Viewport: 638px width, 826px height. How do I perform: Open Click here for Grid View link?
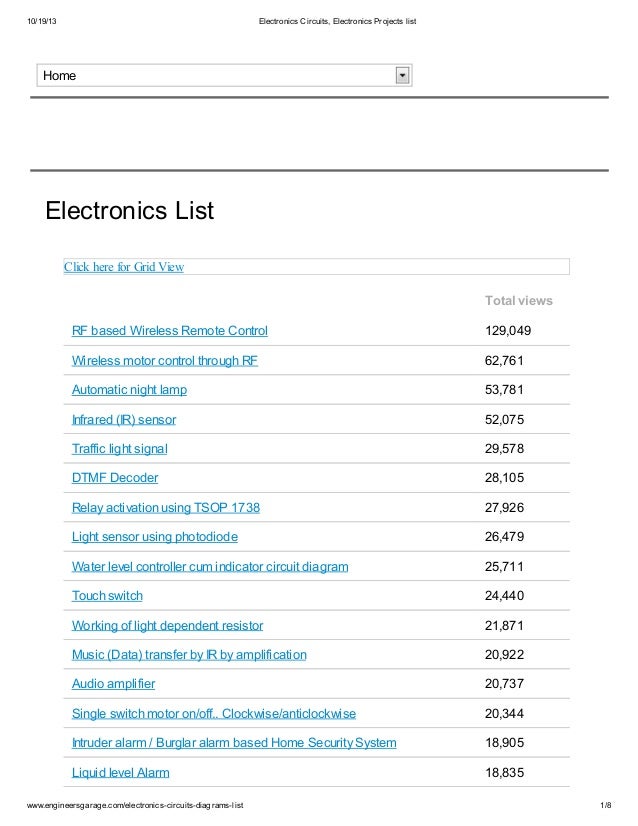click(x=124, y=267)
